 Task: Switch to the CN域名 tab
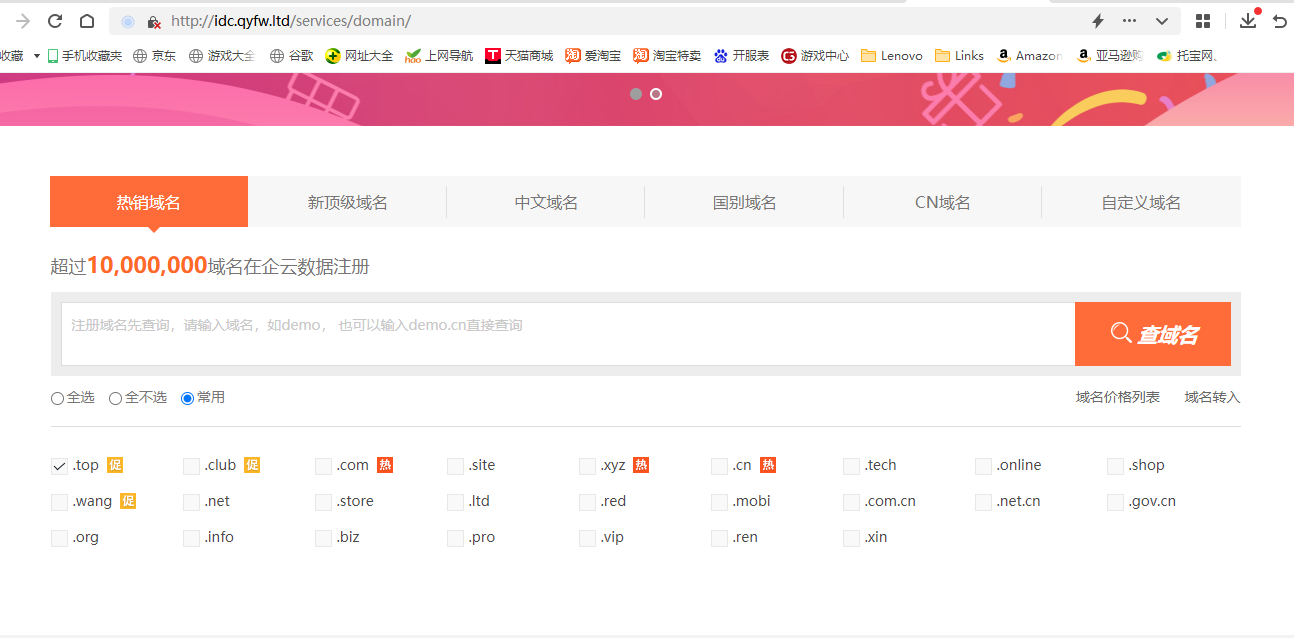tap(942, 202)
